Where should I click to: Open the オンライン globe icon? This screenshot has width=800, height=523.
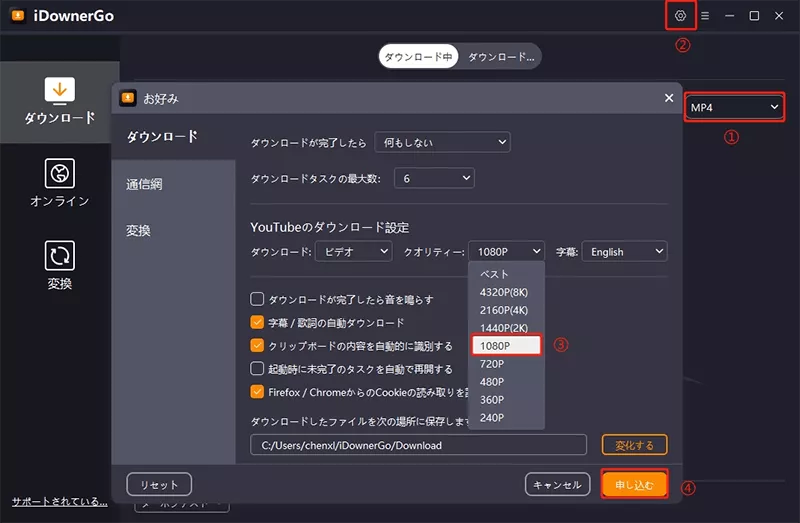59,172
